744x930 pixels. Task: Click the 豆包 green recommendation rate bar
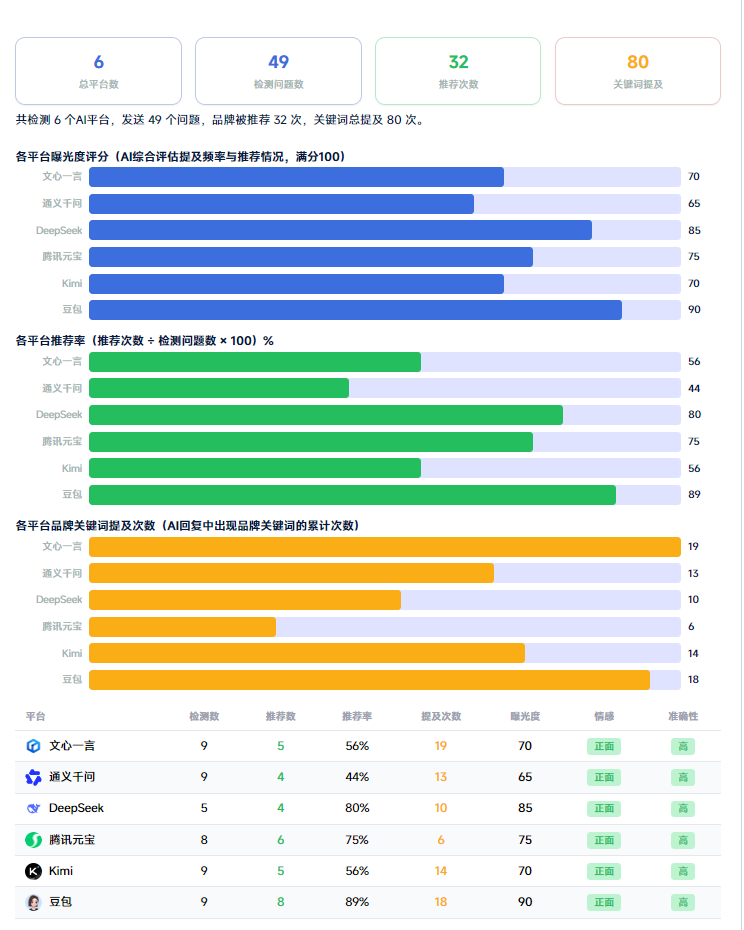pyautogui.click(x=384, y=495)
